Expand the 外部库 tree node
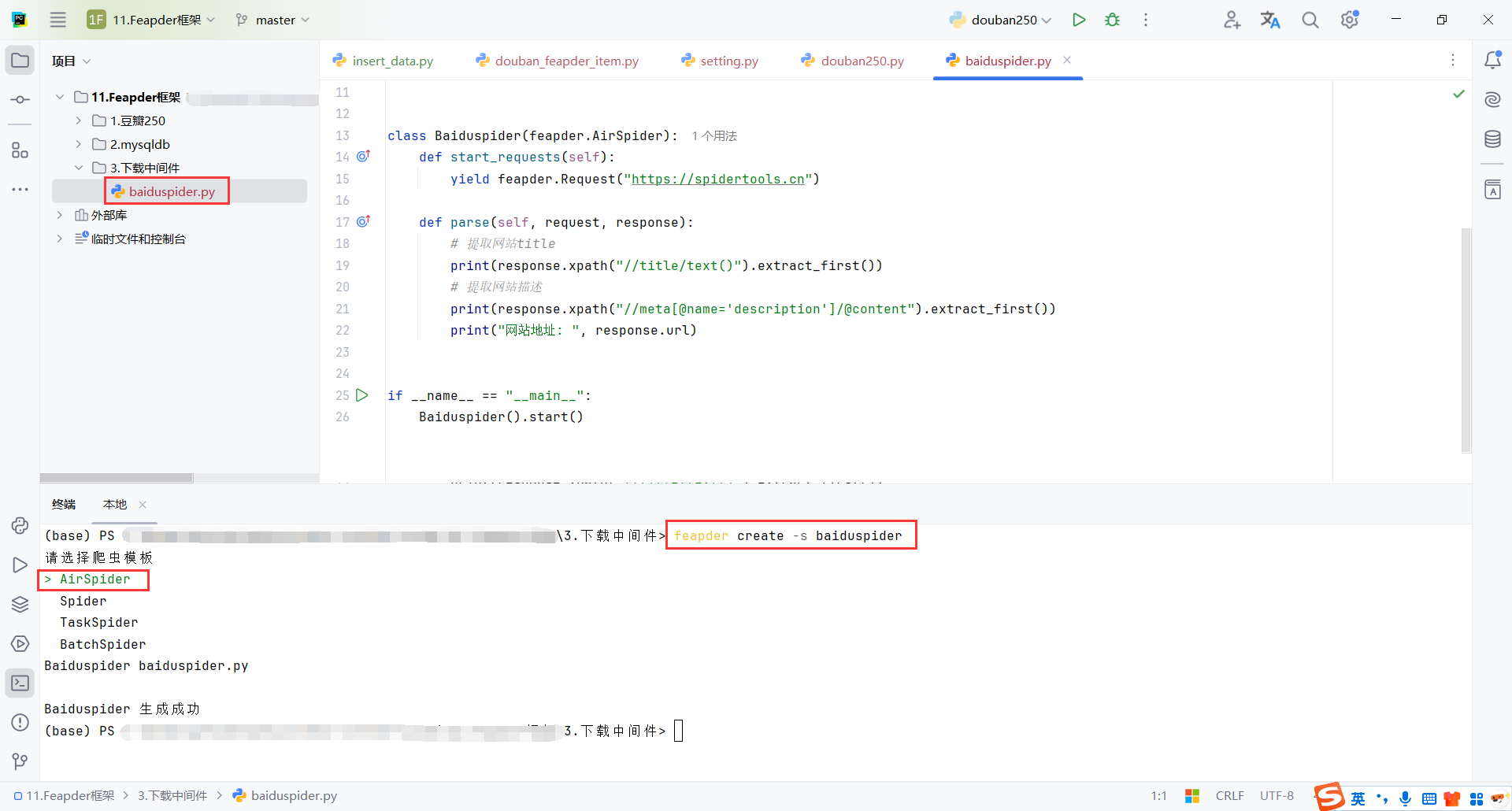This screenshot has width=1512, height=811. (59, 214)
